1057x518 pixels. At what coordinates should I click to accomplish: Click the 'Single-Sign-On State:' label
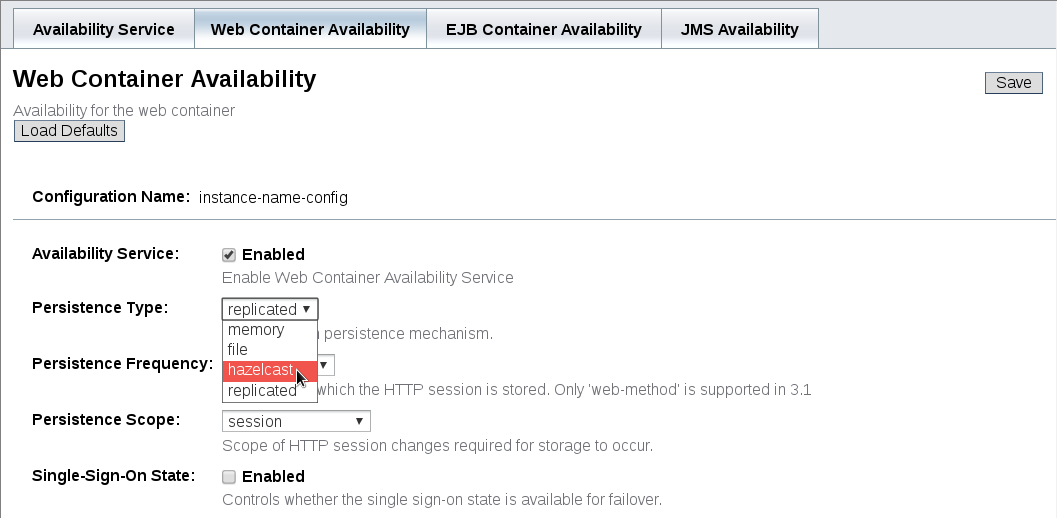tap(113, 476)
